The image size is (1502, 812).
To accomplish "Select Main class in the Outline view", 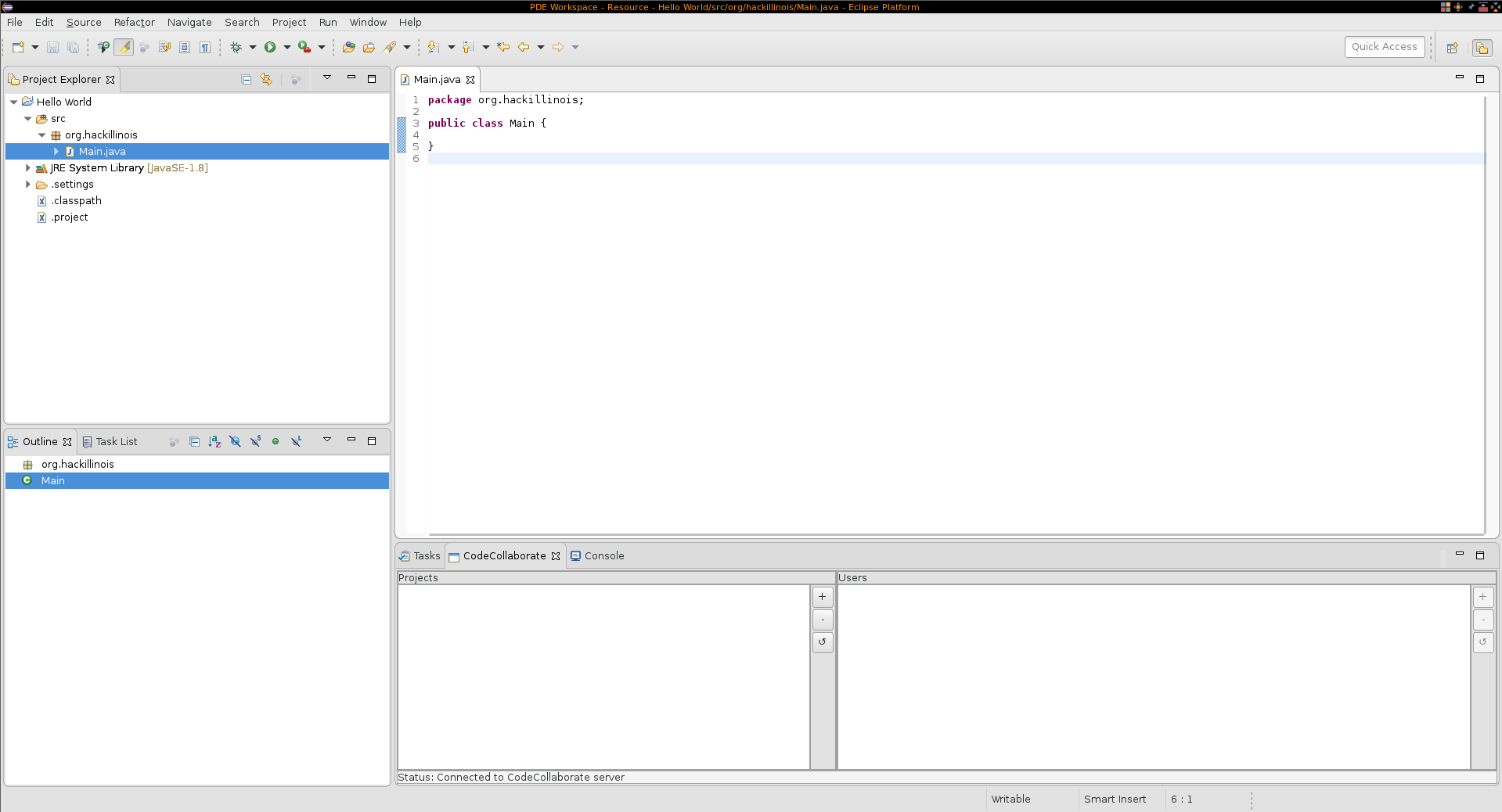I will 53,481.
